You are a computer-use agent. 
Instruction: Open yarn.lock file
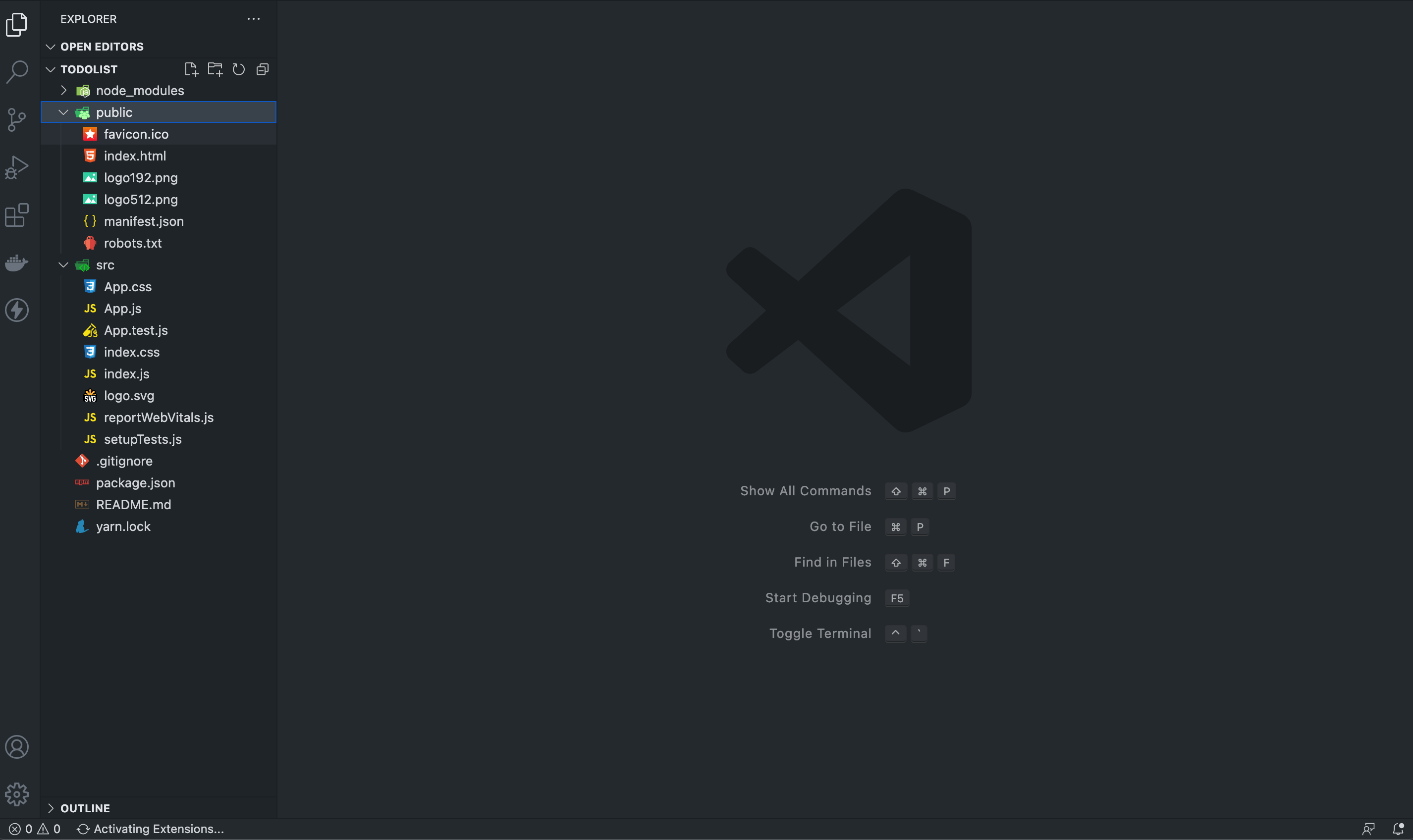(159, 526)
